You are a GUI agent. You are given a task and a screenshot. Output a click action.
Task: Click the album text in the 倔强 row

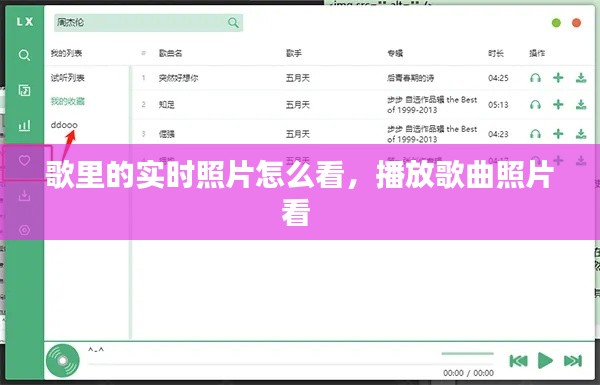(x=432, y=134)
